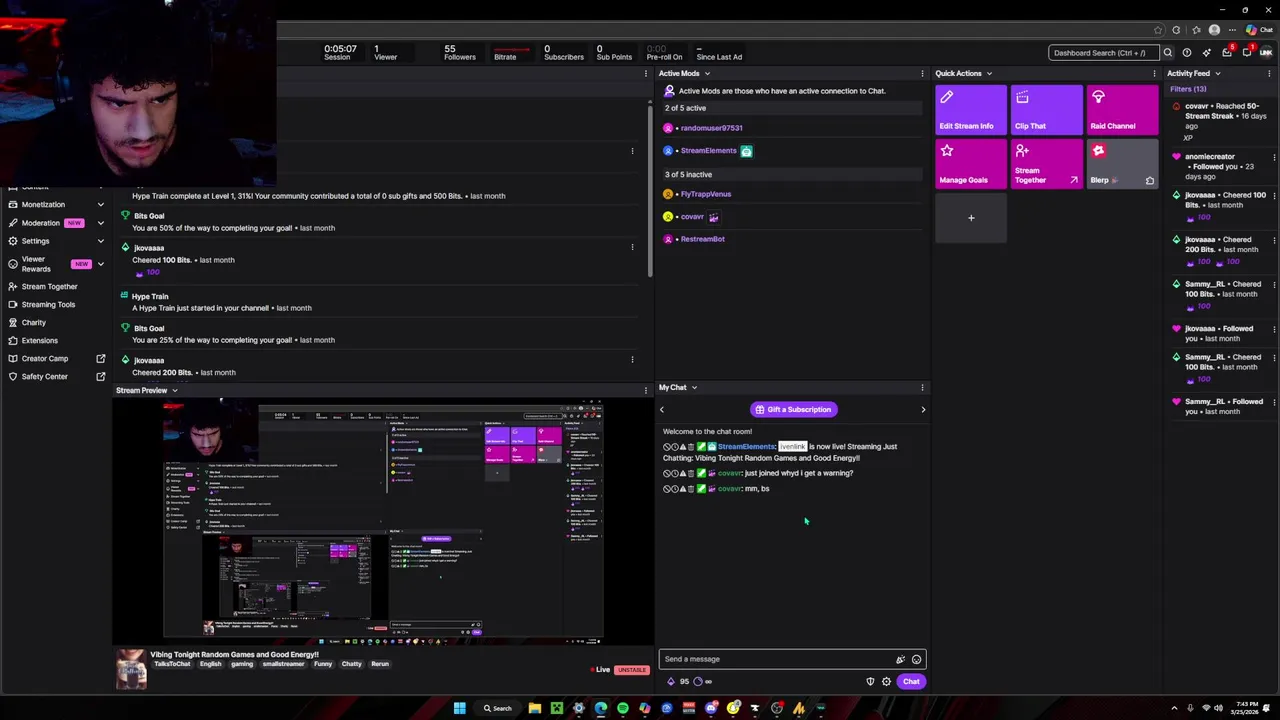Open the Raid Channel quick action
This screenshot has height=720, width=1280.
tap(1122, 110)
